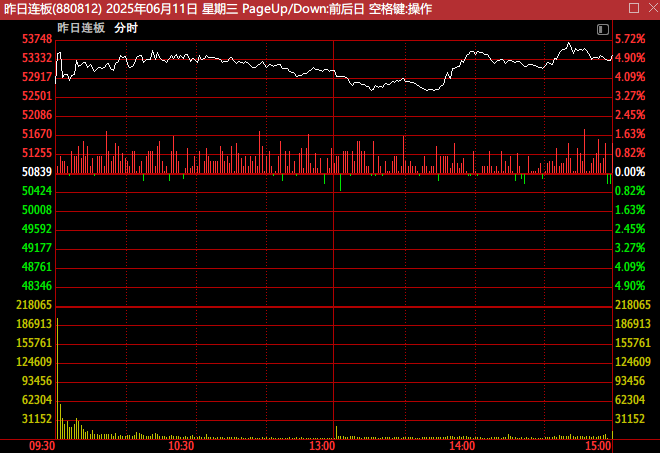Click the PageUp/Down:前后日 hint in title

(303, 9)
